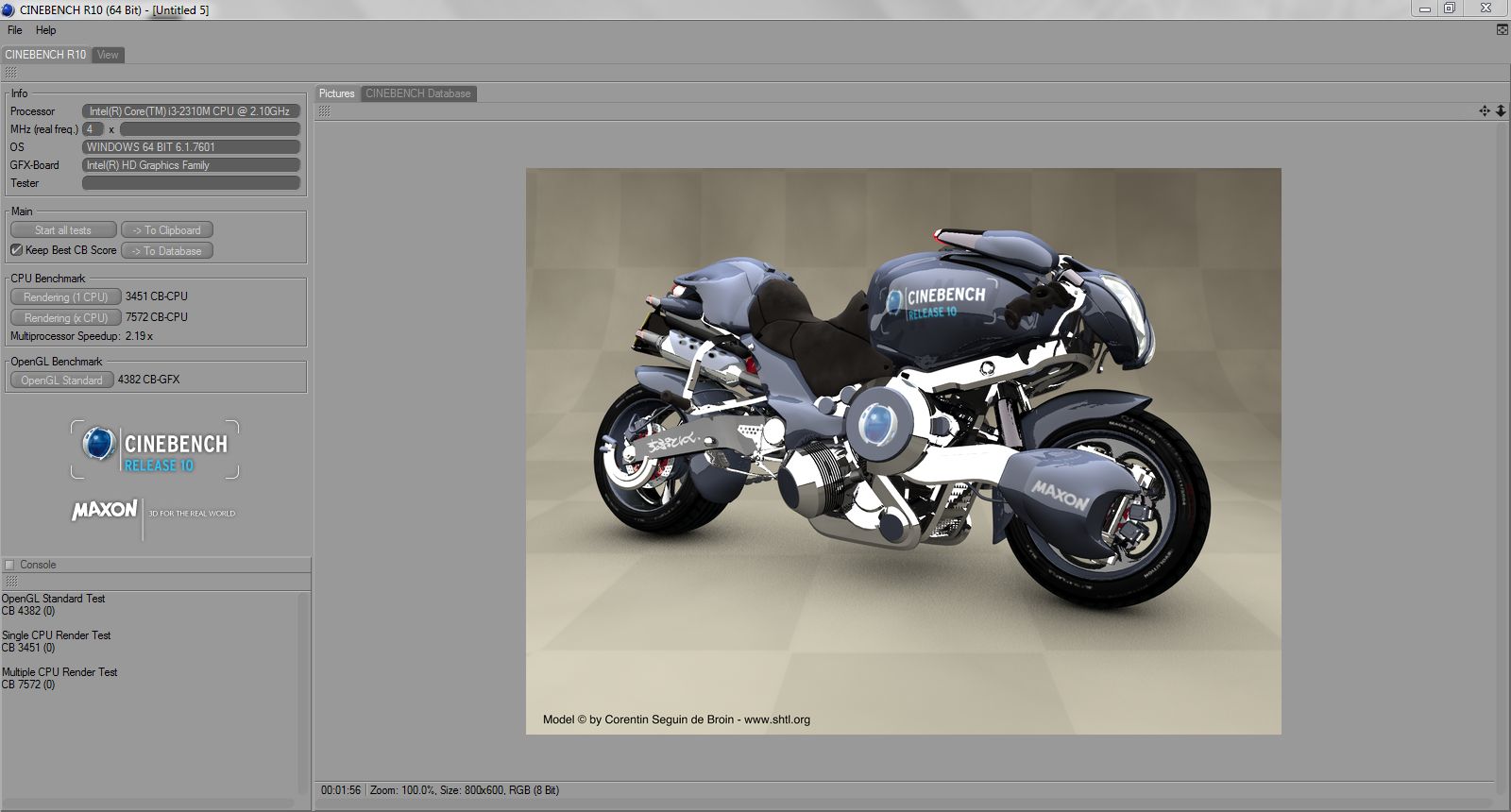1511x812 pixels.
Task: Toggle the Console checkbox
Action: [9, 565]
